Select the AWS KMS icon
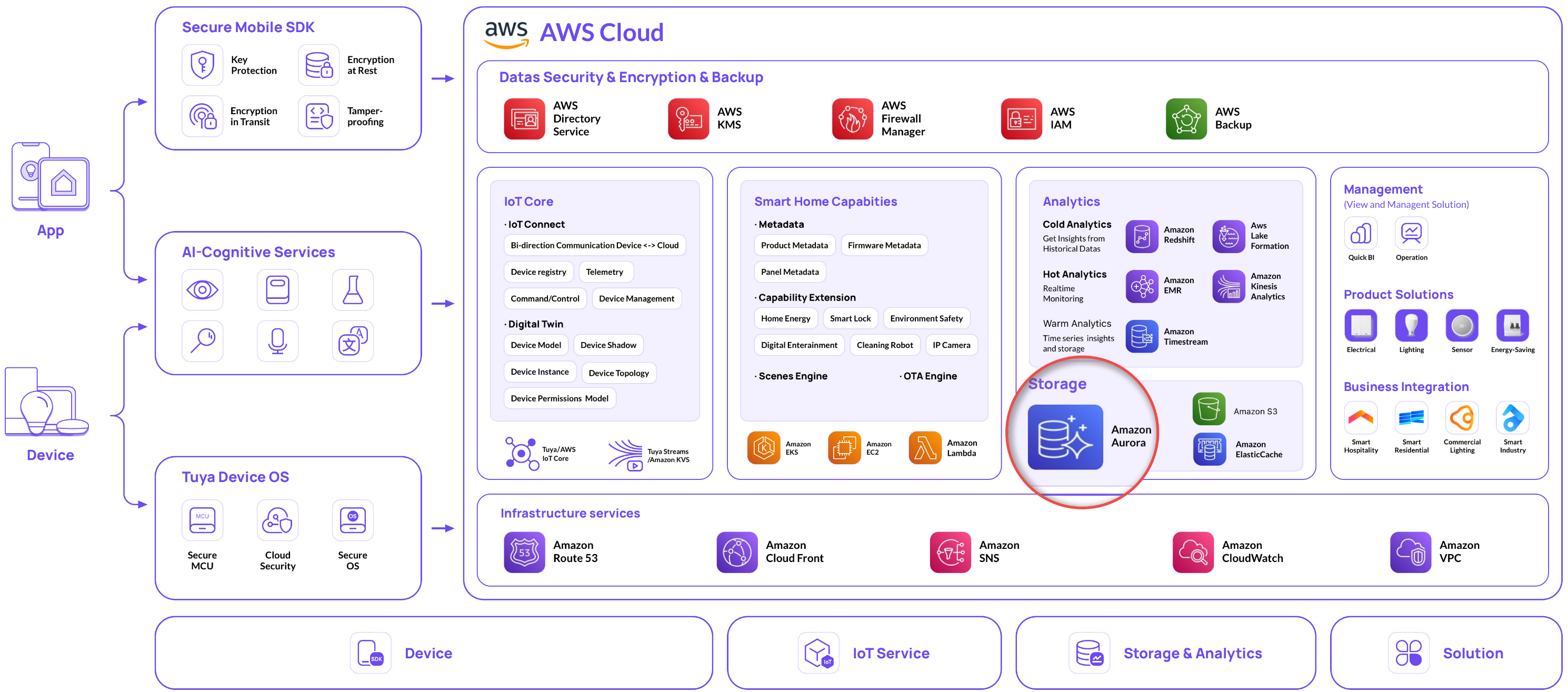The width and height of the screenshot is (1568, 692). tap(688, 119)
